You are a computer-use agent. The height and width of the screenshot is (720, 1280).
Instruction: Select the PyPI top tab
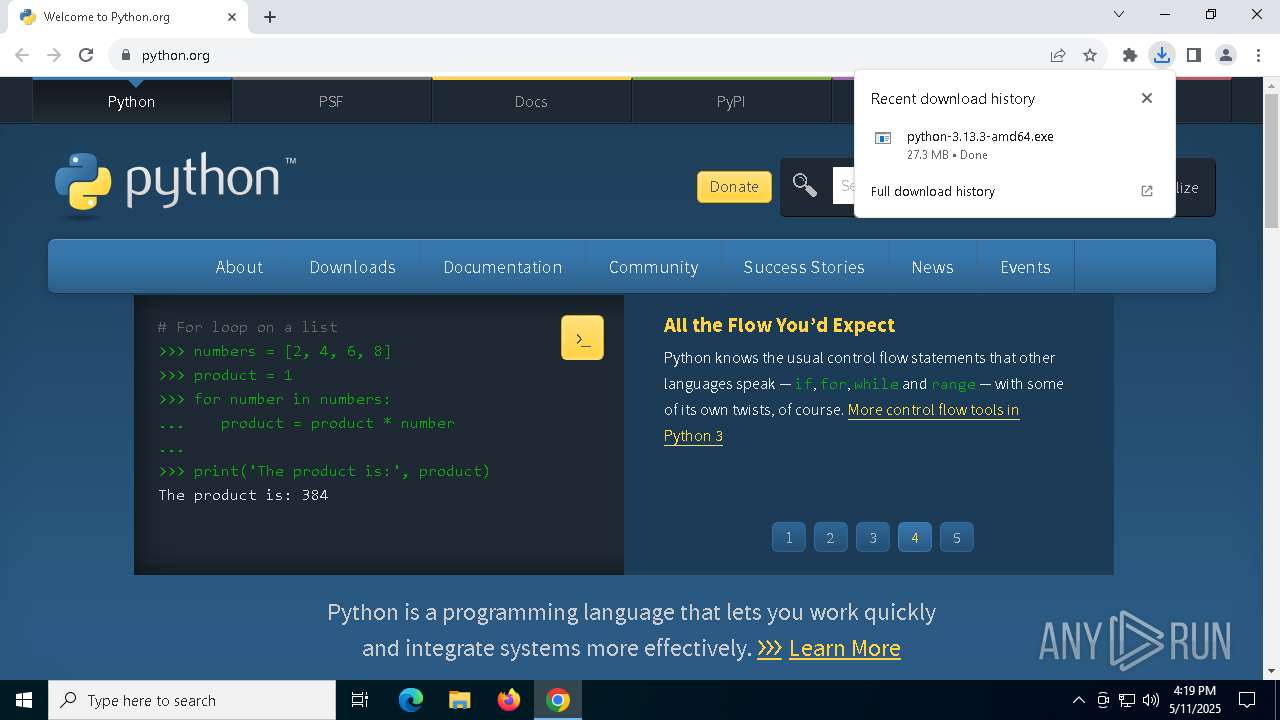click(x=731, y=101)
